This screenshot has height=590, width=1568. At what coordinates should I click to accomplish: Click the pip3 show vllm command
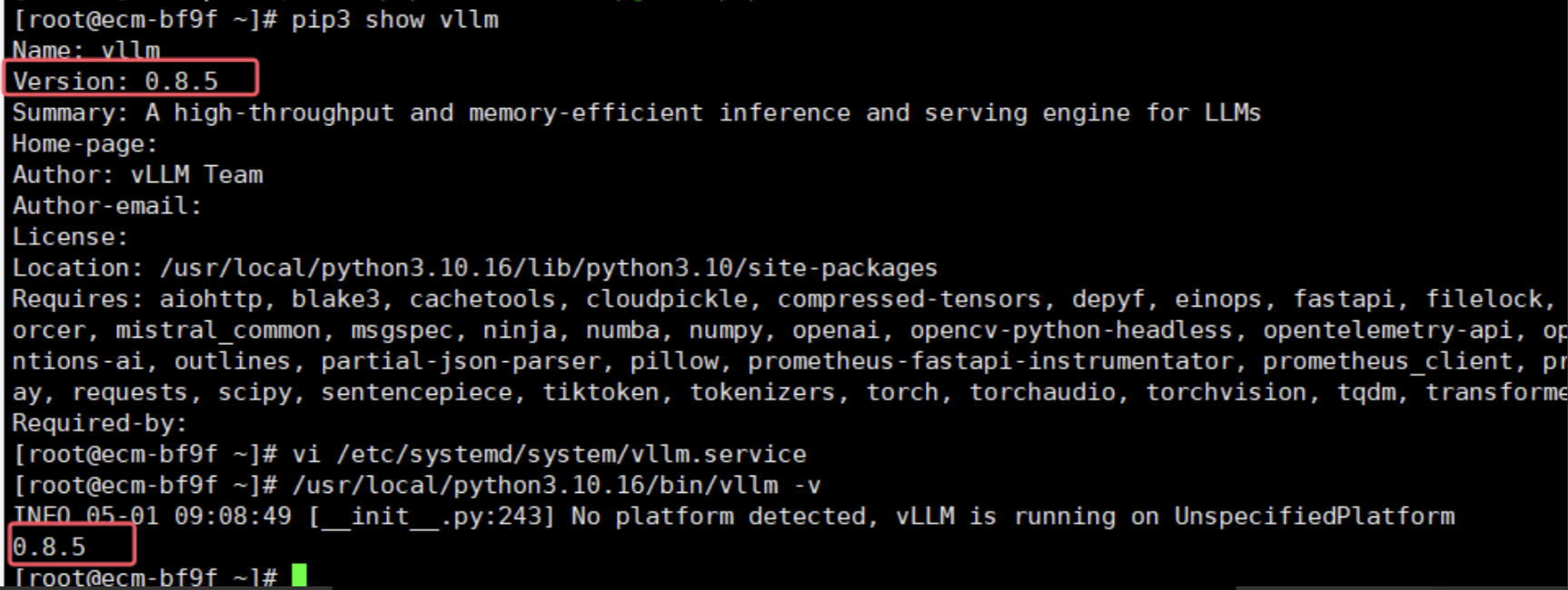(395, 20)
